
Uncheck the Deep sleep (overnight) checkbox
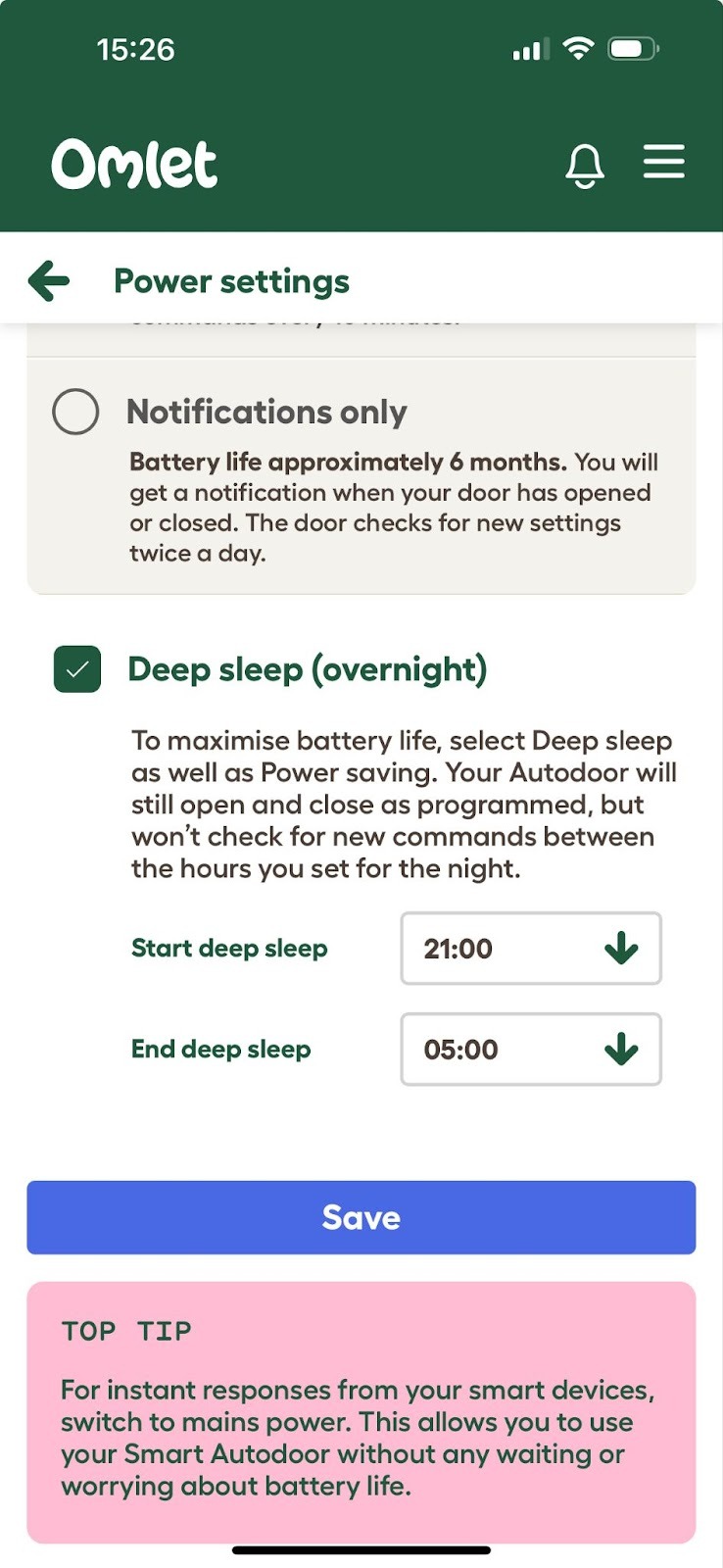[x=77, y=669]
